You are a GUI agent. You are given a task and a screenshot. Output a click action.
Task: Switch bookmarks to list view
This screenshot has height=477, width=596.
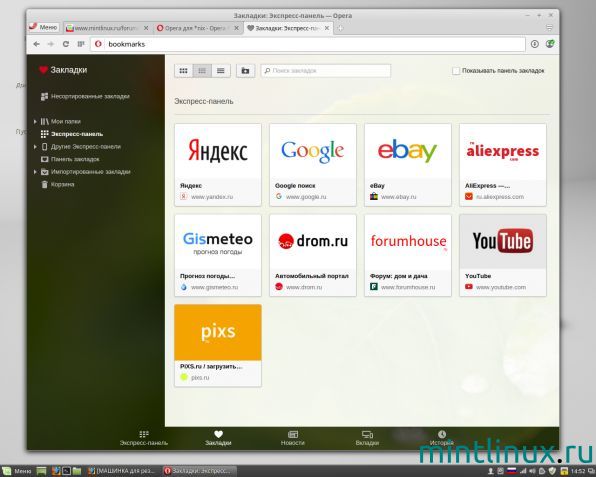[x=221, y=71]
